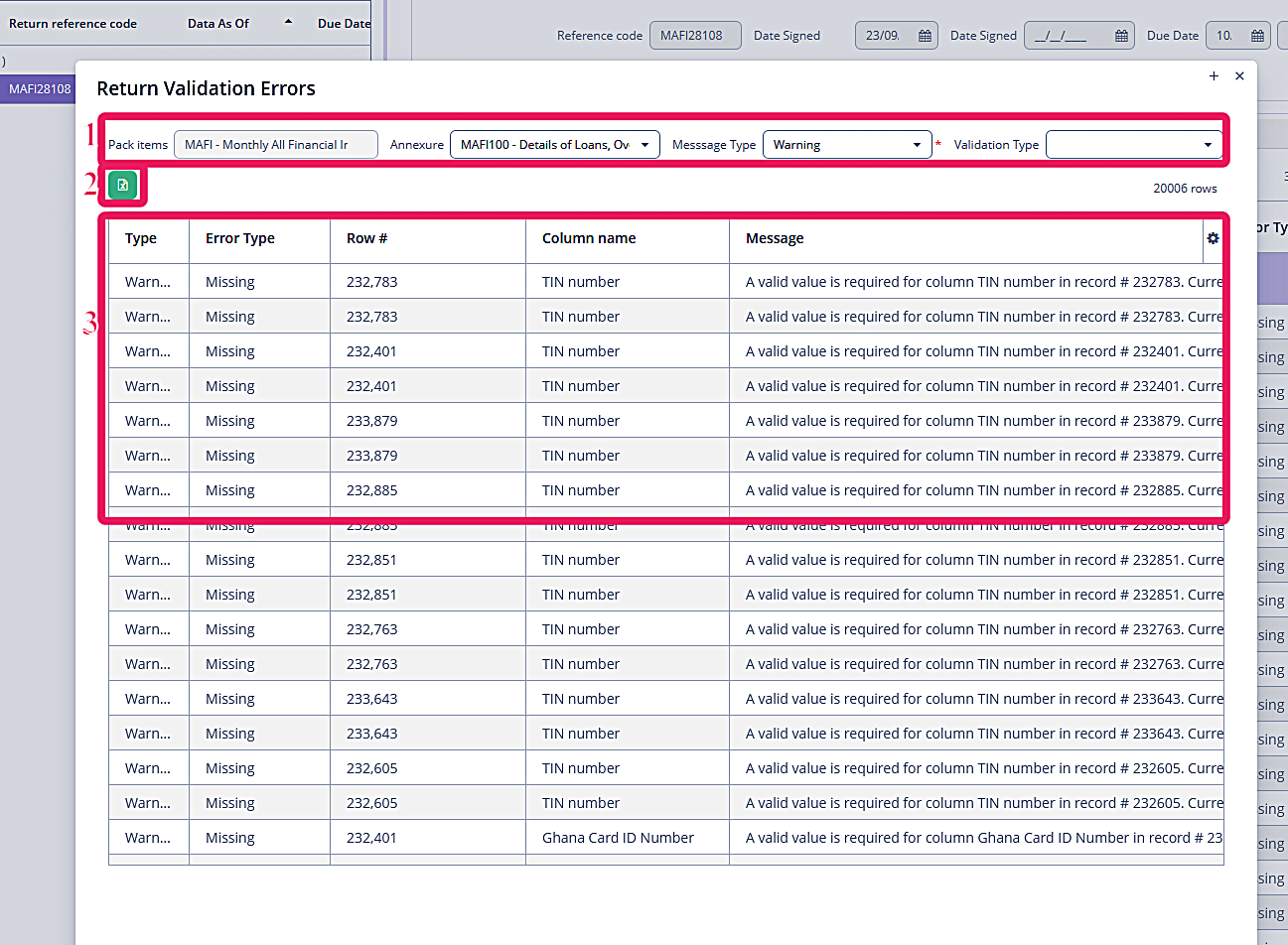
Task: Open calendar picker beside the 23/09 date
Action: [924, 35]
